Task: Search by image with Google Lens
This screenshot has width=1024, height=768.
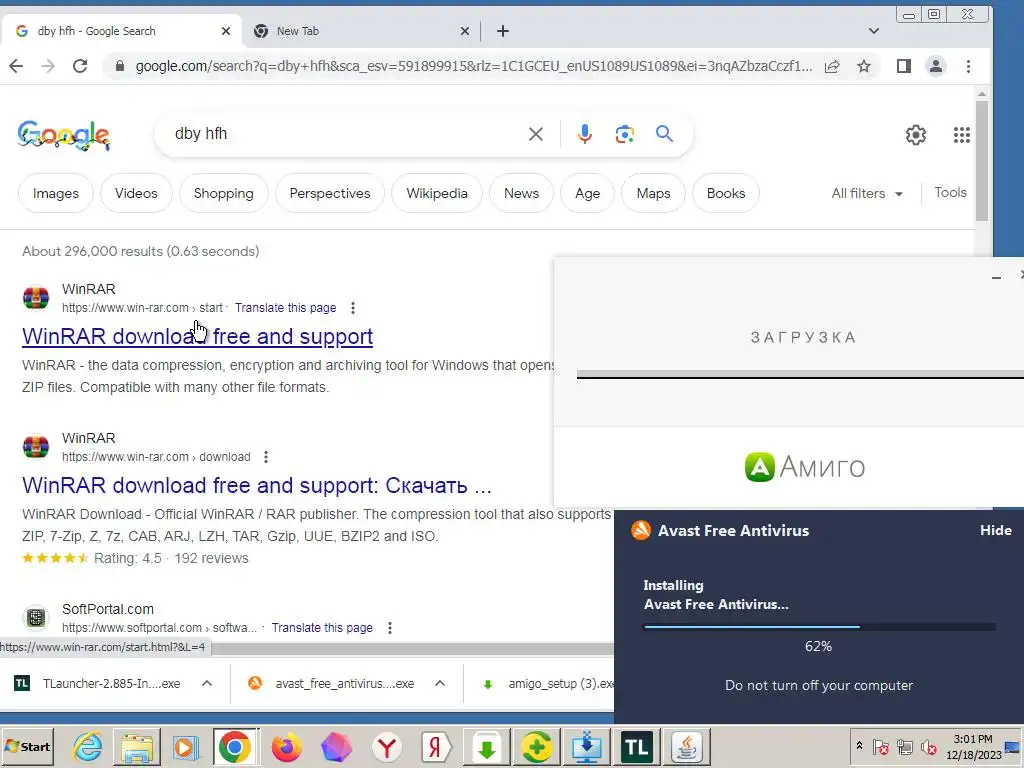Action: (x=624, y=134)
